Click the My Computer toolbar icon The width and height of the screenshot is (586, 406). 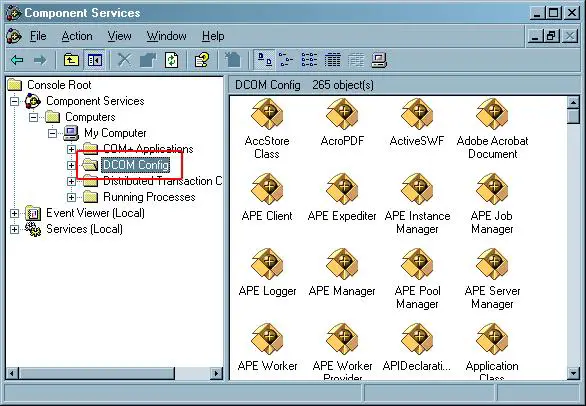(x=379, y=60)
